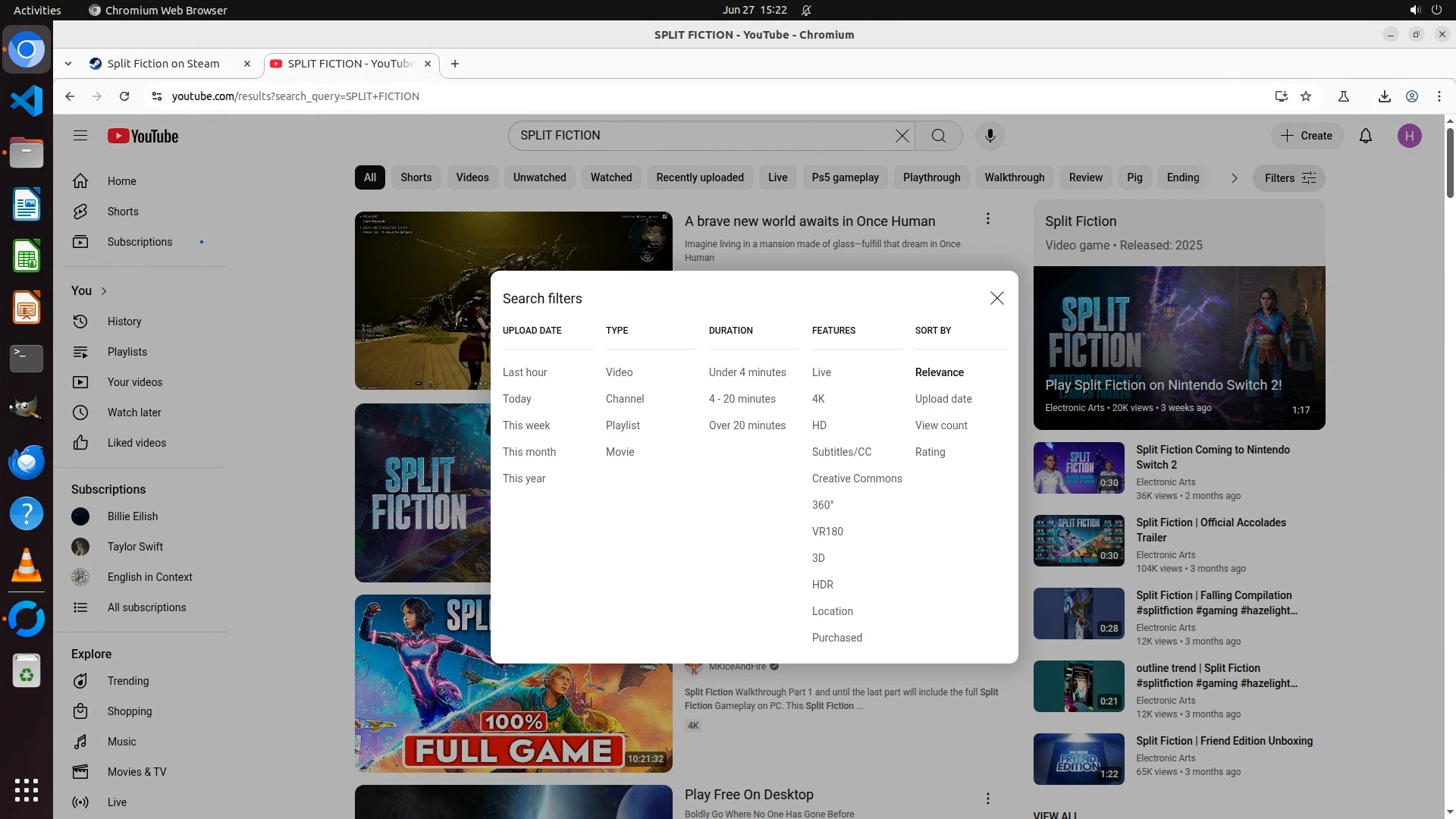Image resolution: width=1456 pixels, height=819 pixels.
Task: Select the 4K feature filter
Action: coord(818,399)
